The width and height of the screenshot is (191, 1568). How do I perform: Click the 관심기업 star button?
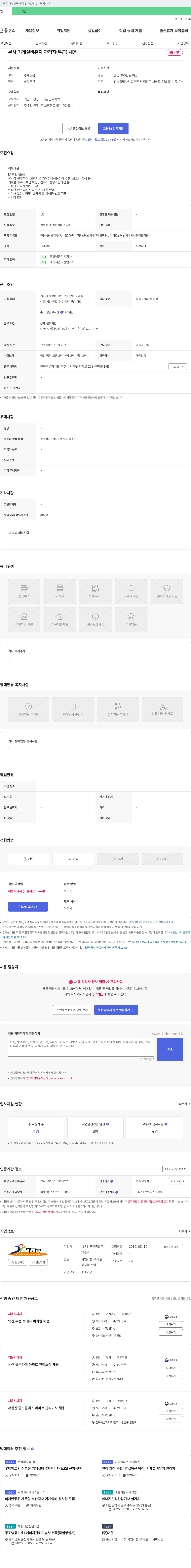[18, 1262]
